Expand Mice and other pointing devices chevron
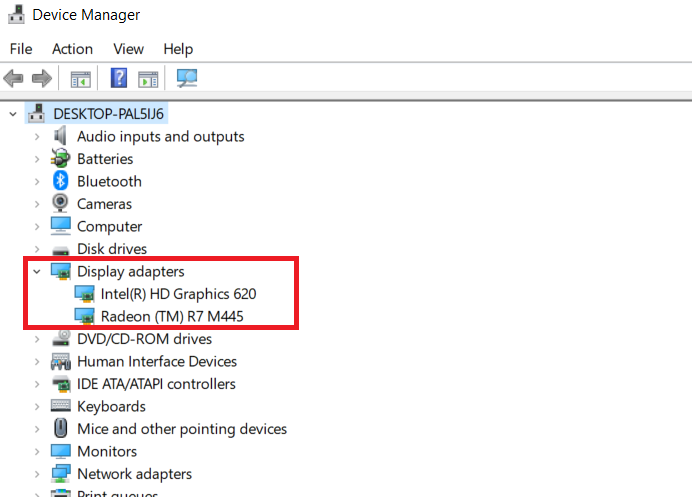692x497 pixels. point(37,429)
